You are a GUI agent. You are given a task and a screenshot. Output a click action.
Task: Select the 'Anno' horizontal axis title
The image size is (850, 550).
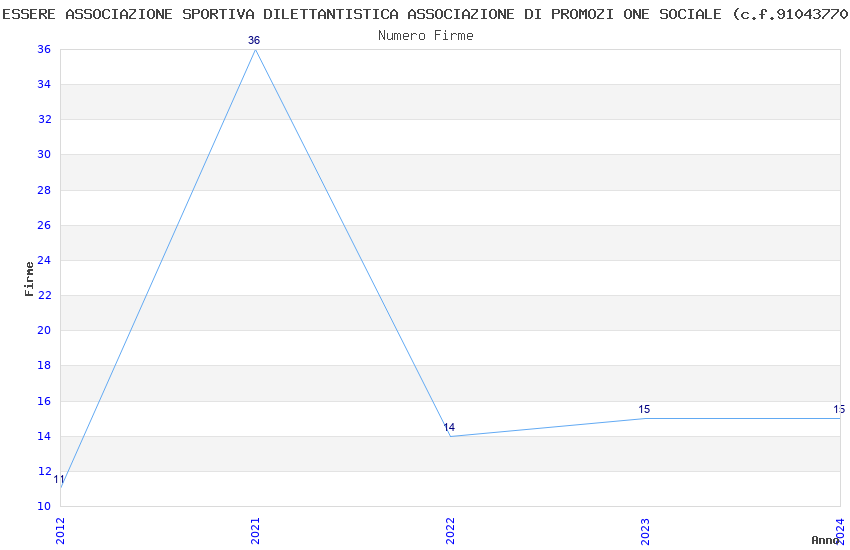click(x=825, y=540)
